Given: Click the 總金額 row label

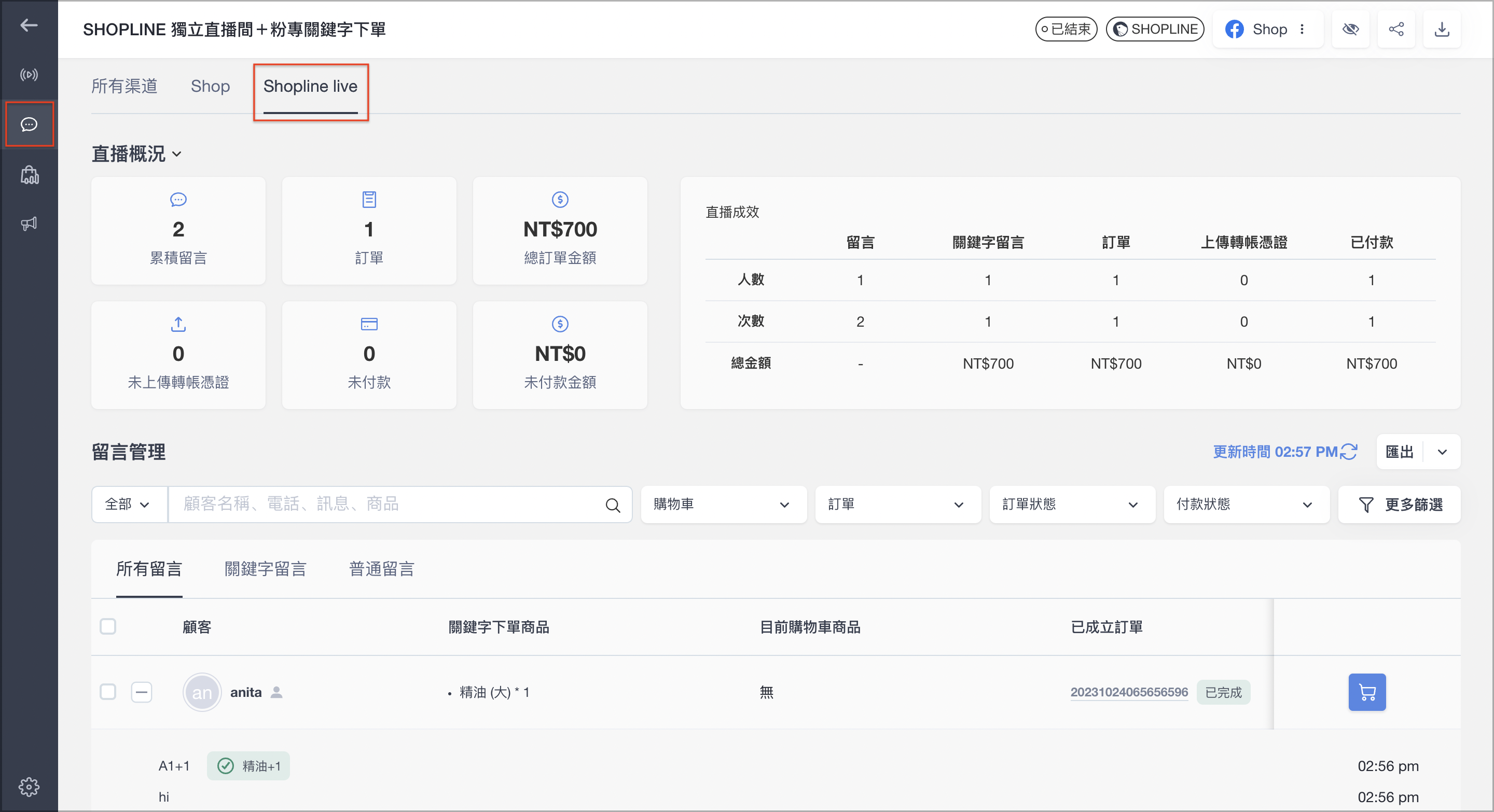Looking at the screenshot, I should (x=751, y=363).
